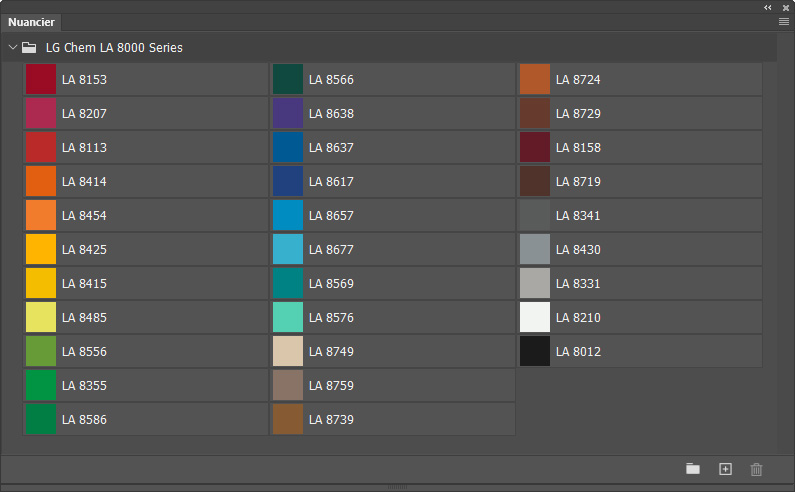Viewport: 795px width, 492px height.
Task: Click the 'LA 8485' name text
Action: pyautogui.click(x=84, y=318)
